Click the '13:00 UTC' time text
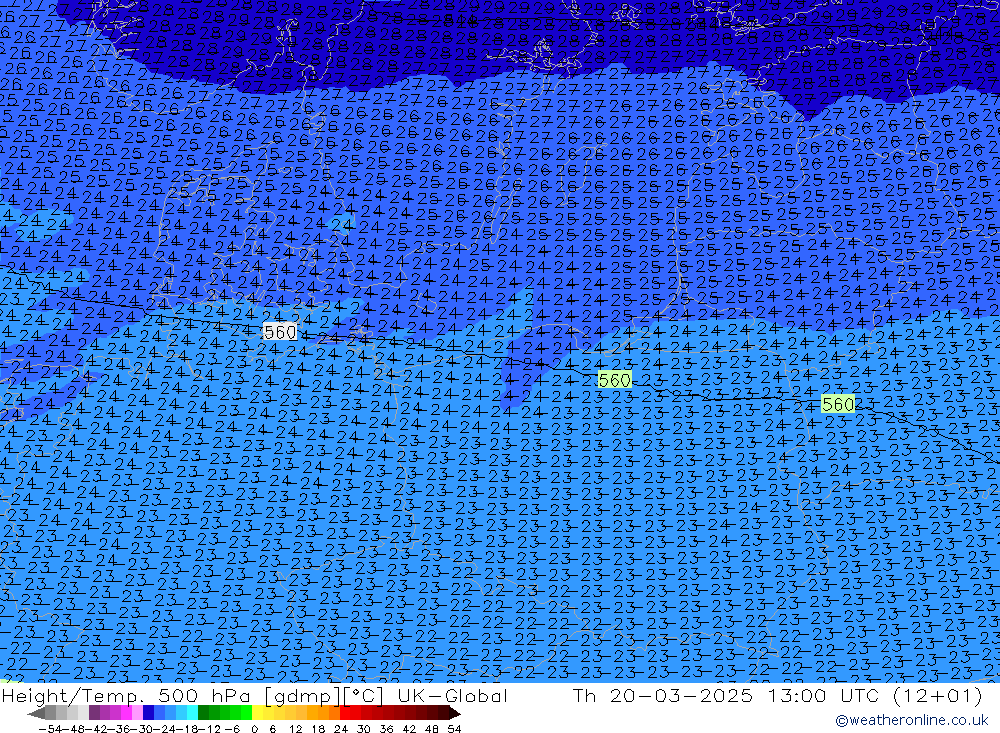 click(x=824, y=695)
